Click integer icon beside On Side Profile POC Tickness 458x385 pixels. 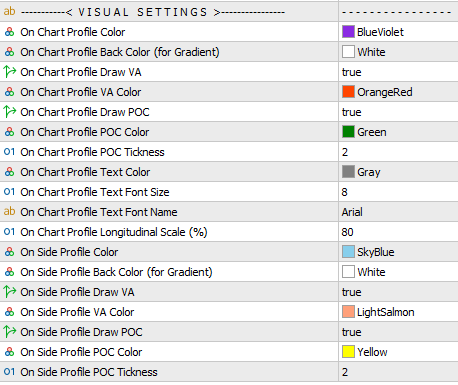coord(9,372)
